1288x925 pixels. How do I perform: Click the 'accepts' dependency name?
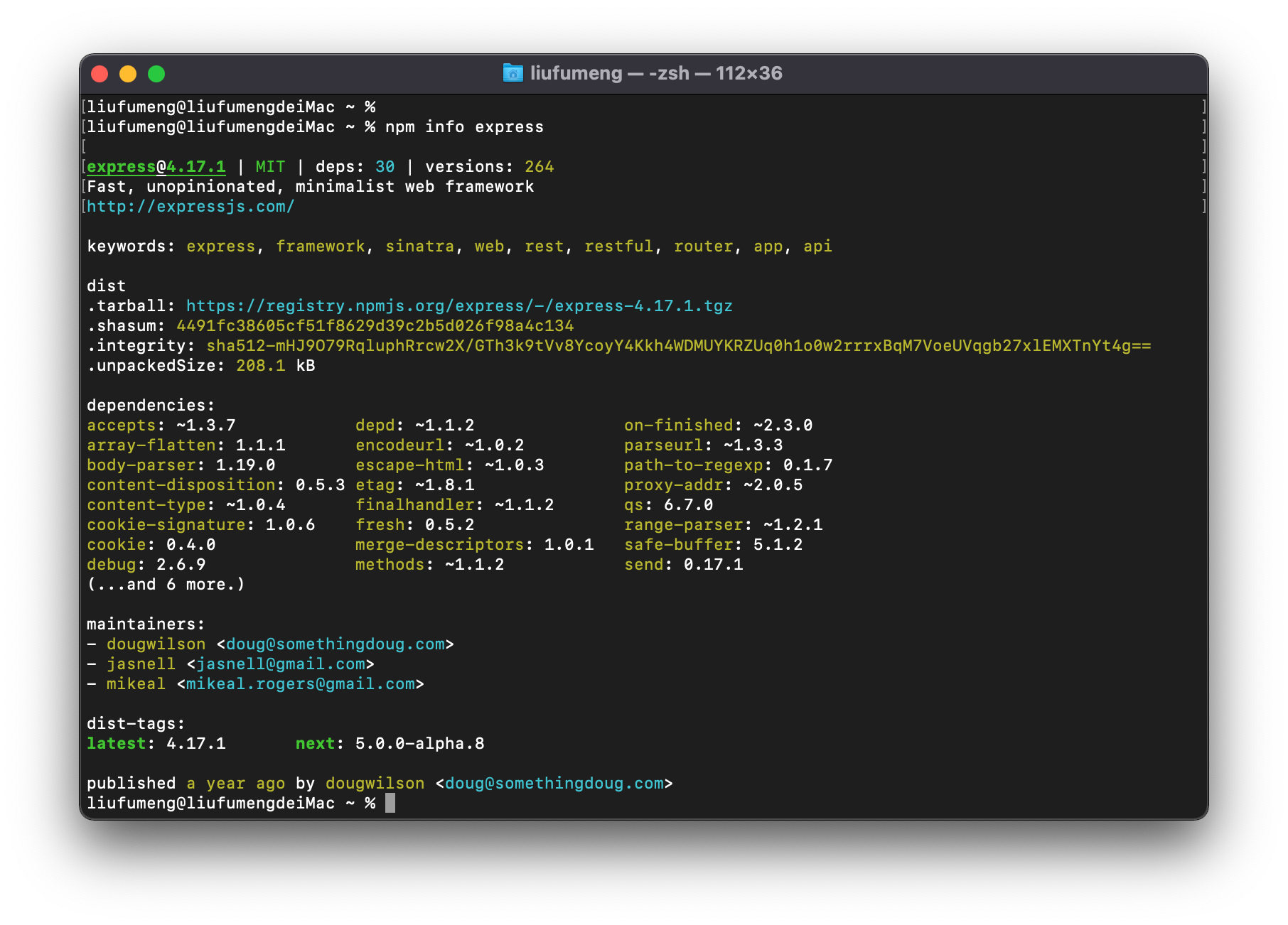point(121,426)
